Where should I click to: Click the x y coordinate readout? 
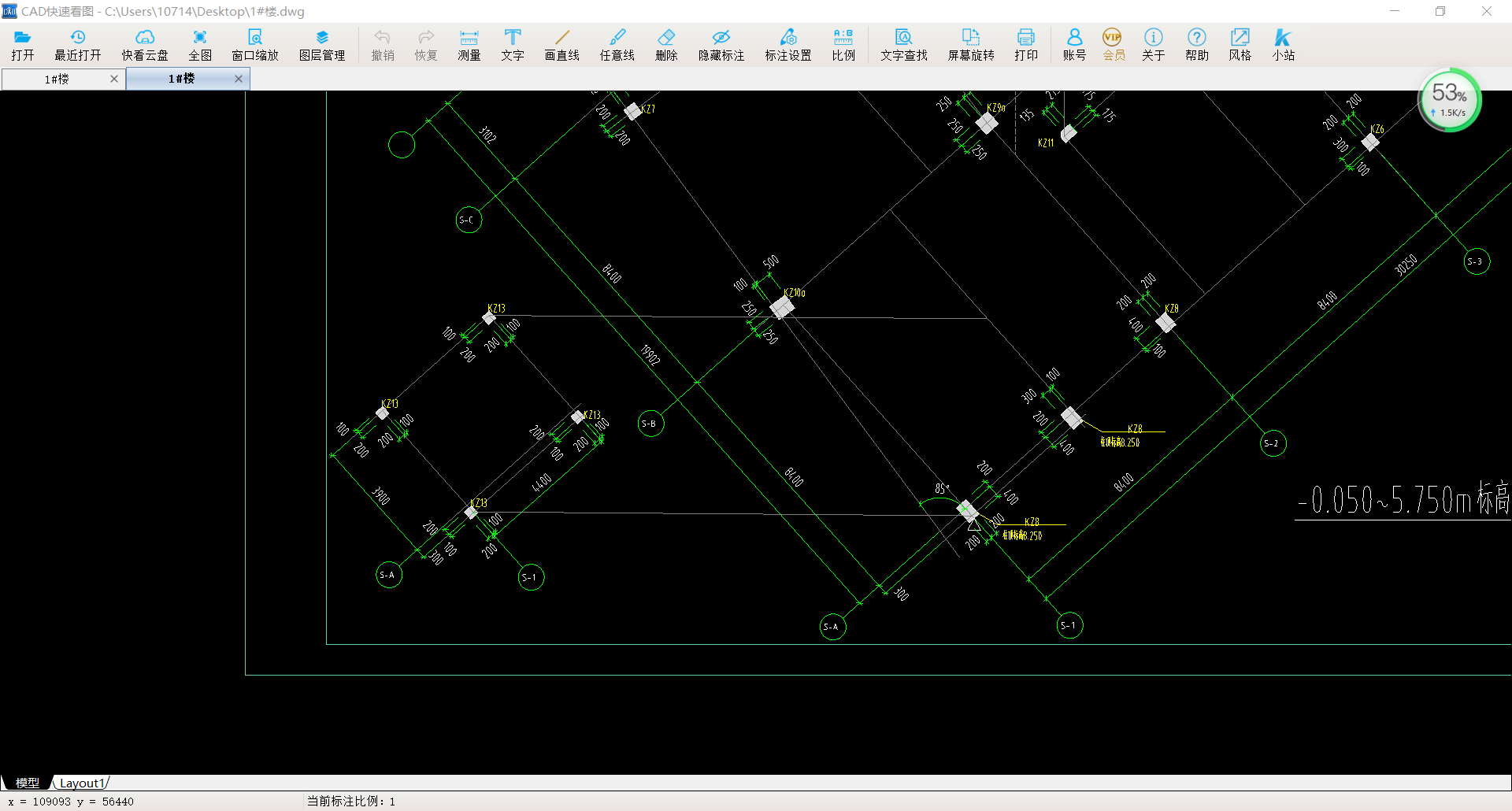(x=71, y=802)
